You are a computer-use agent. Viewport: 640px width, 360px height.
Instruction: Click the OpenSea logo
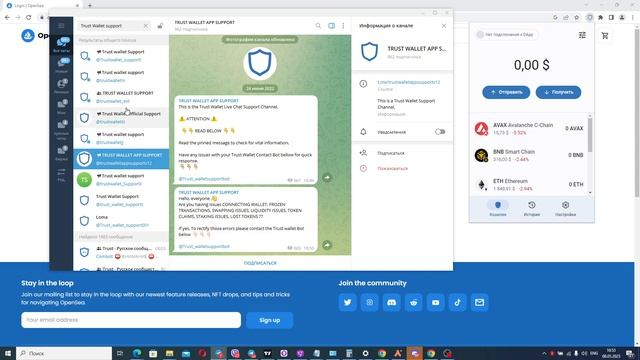(x=28, y=36)
